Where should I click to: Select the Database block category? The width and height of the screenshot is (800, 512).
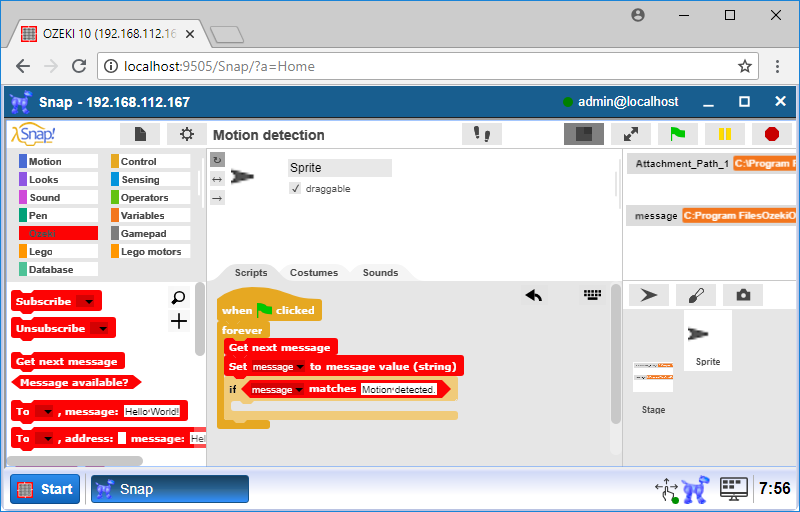[x=58, y=269]
